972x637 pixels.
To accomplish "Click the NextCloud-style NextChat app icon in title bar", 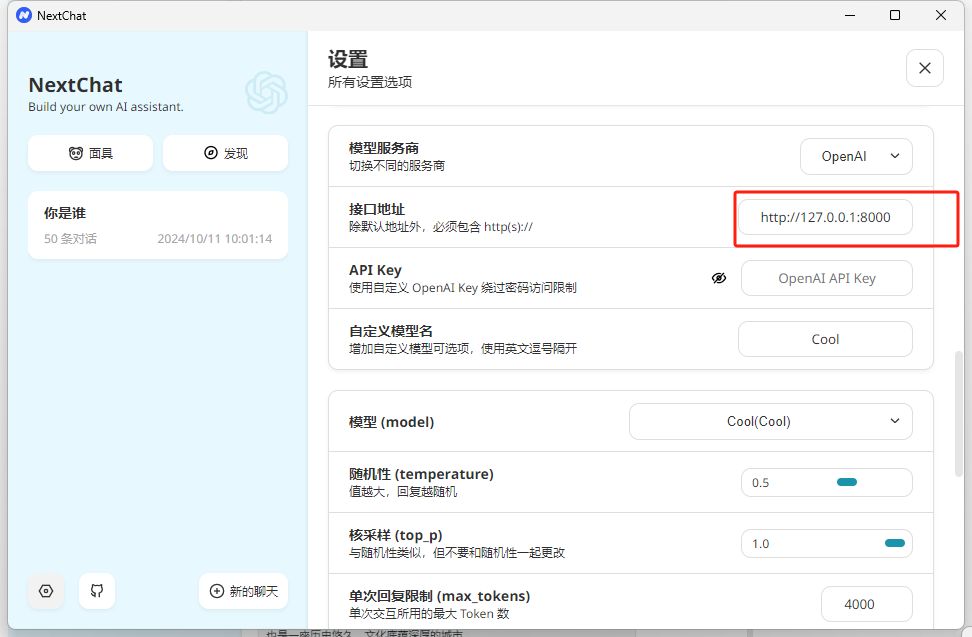I will coord(24,15).
